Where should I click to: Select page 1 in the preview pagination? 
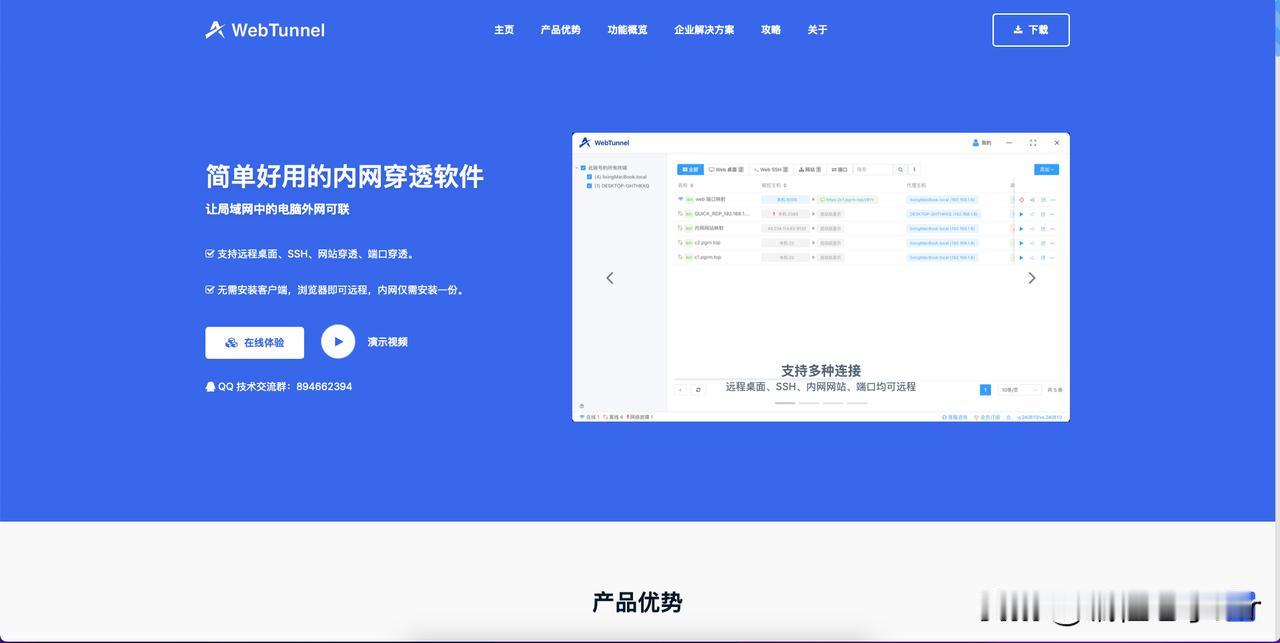(985, 390)
